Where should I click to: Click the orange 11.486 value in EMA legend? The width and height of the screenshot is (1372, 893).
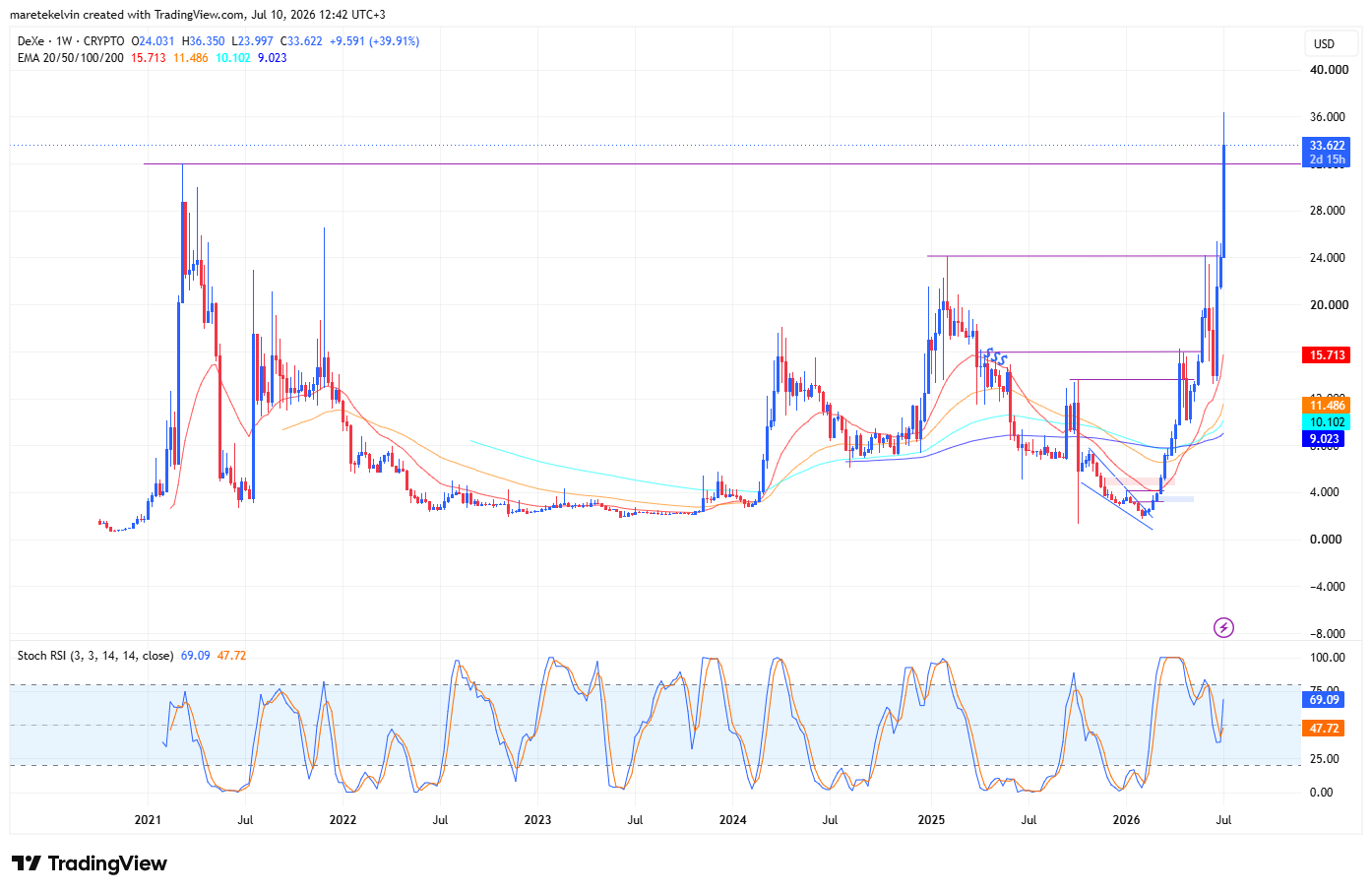coord(191,58)
